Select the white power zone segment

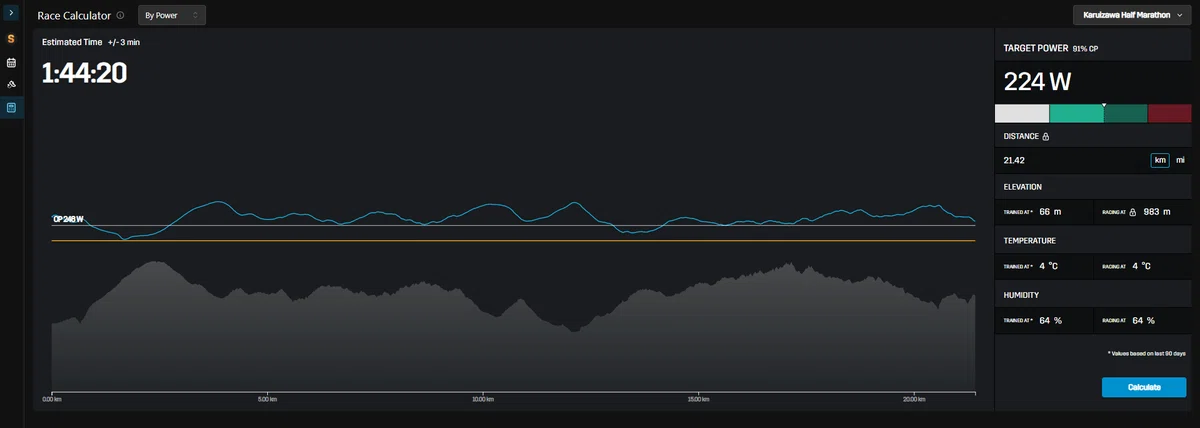point(1022,113)
